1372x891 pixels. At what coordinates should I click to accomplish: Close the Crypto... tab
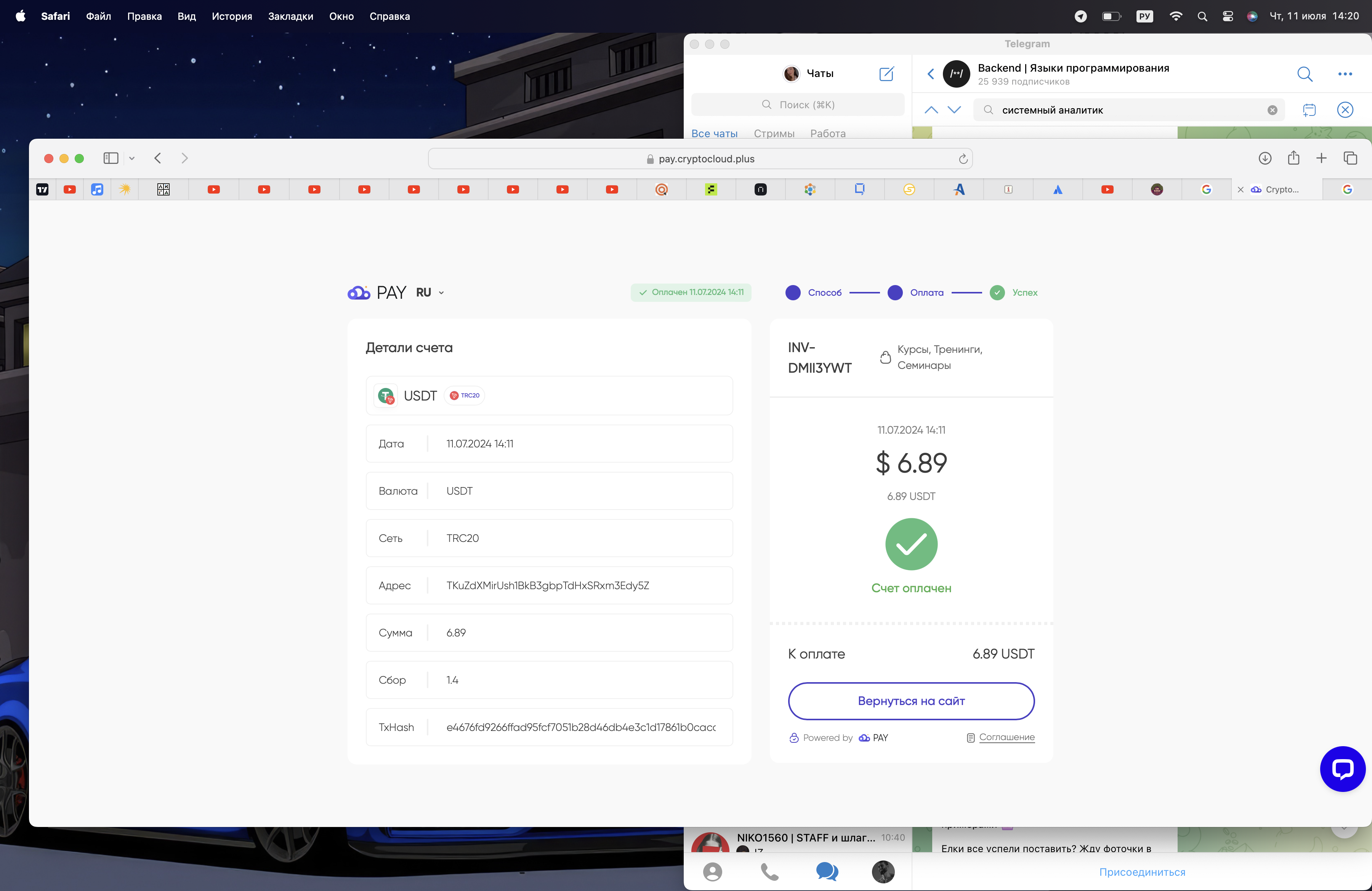tap(1241, 190)
